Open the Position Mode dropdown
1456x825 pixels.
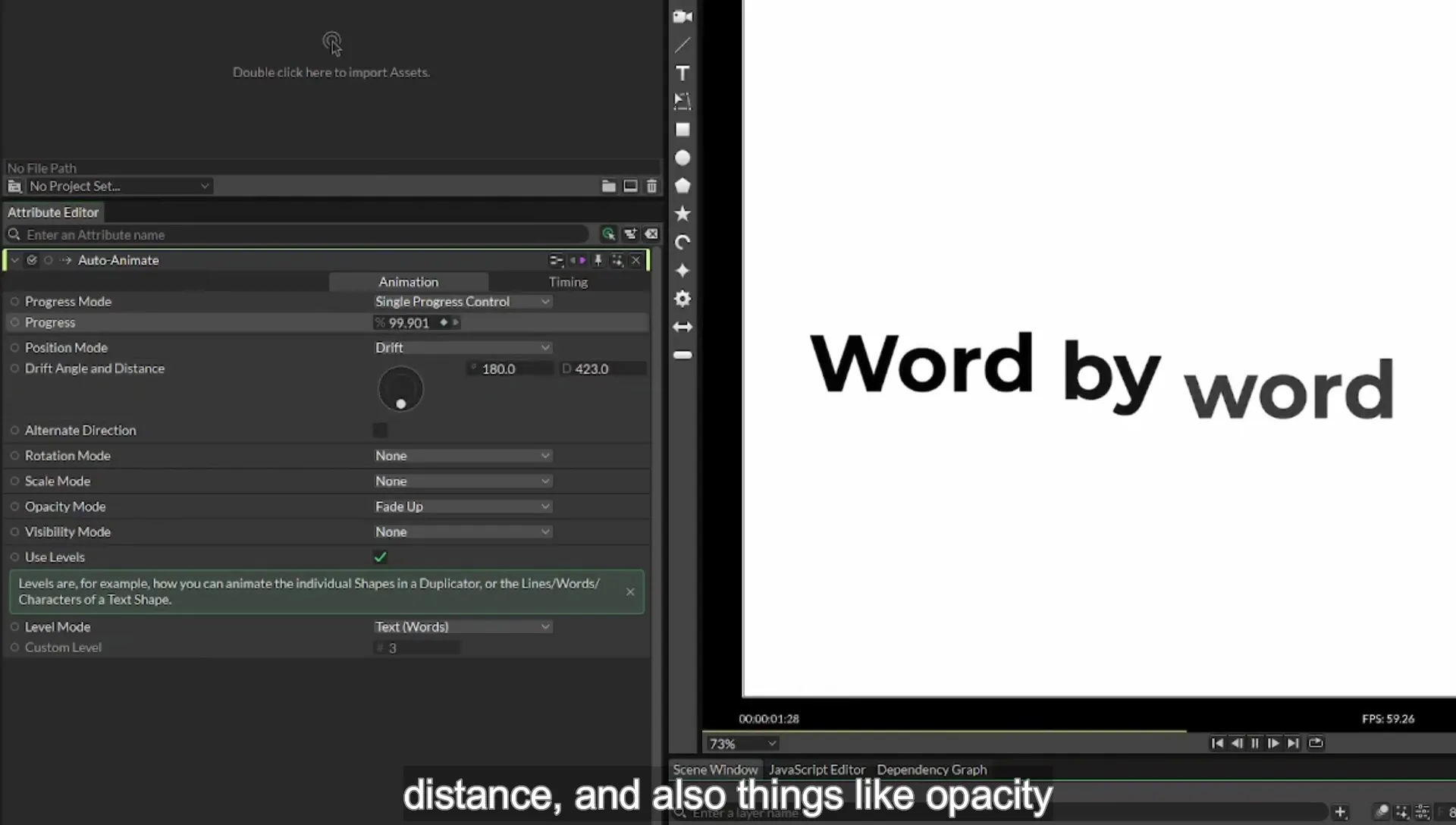pos(462,347)
